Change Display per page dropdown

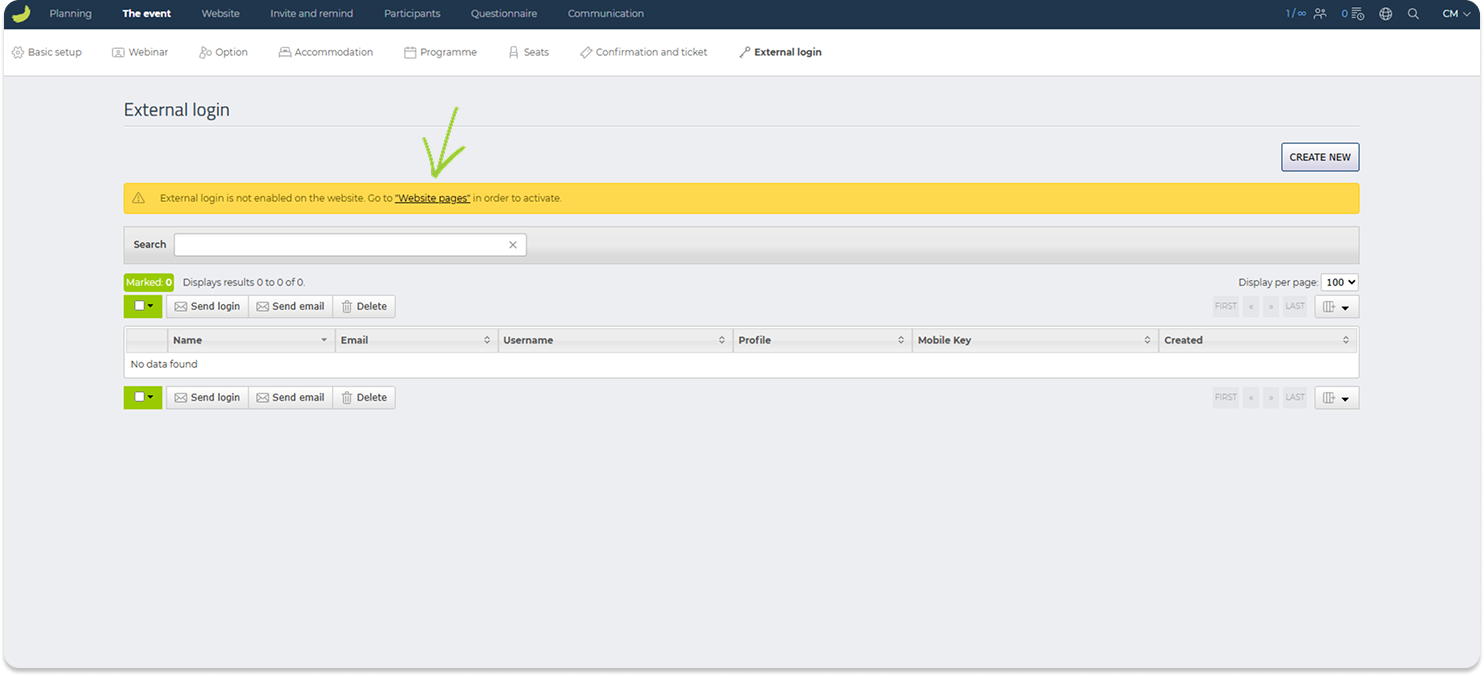point(1339,283)
